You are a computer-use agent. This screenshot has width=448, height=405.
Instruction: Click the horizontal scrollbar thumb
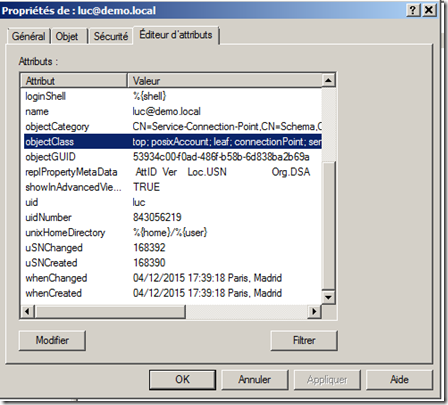click(110, 312)
